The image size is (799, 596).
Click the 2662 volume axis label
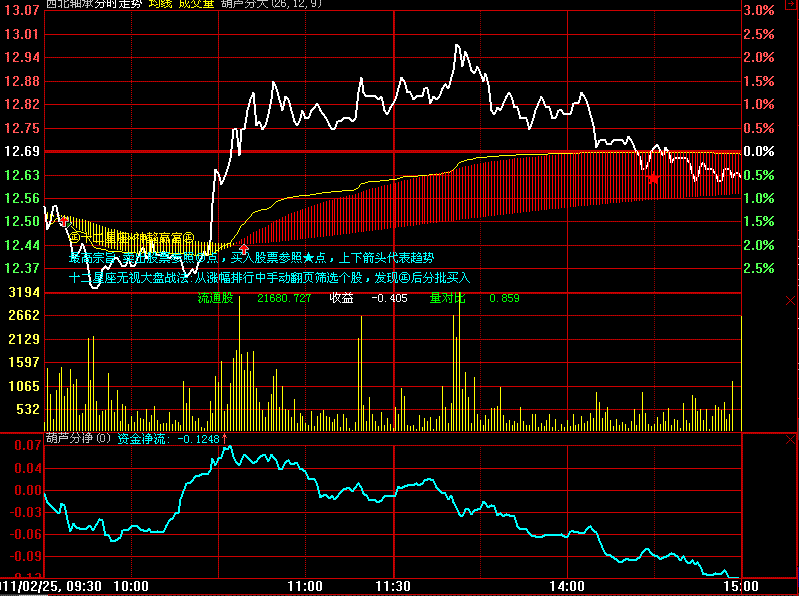coord(24,315)
